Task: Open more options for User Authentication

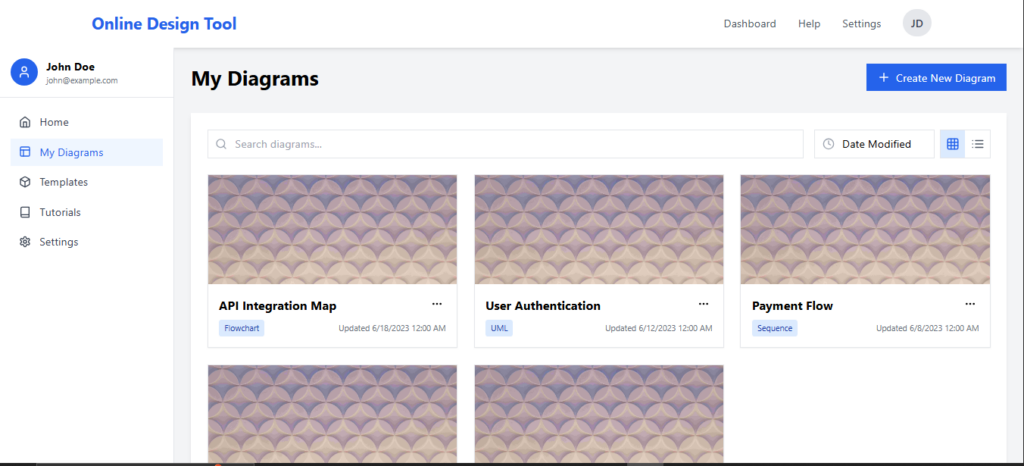Action: pos(703,304)
